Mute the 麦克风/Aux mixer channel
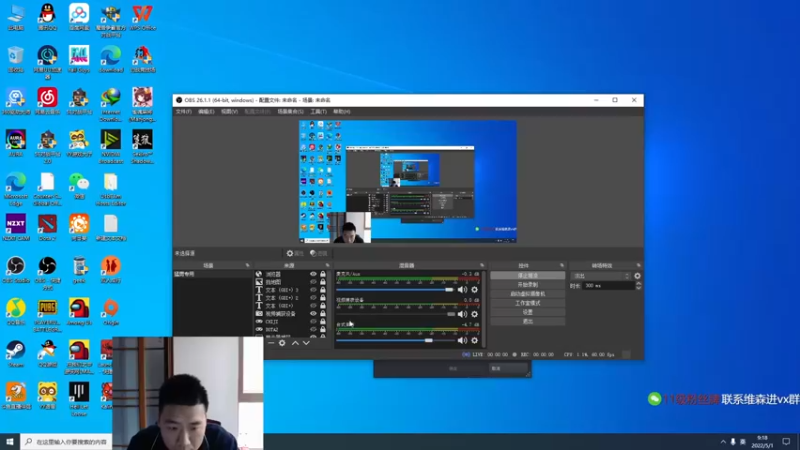Screen dimensions: 800x450 462,290
